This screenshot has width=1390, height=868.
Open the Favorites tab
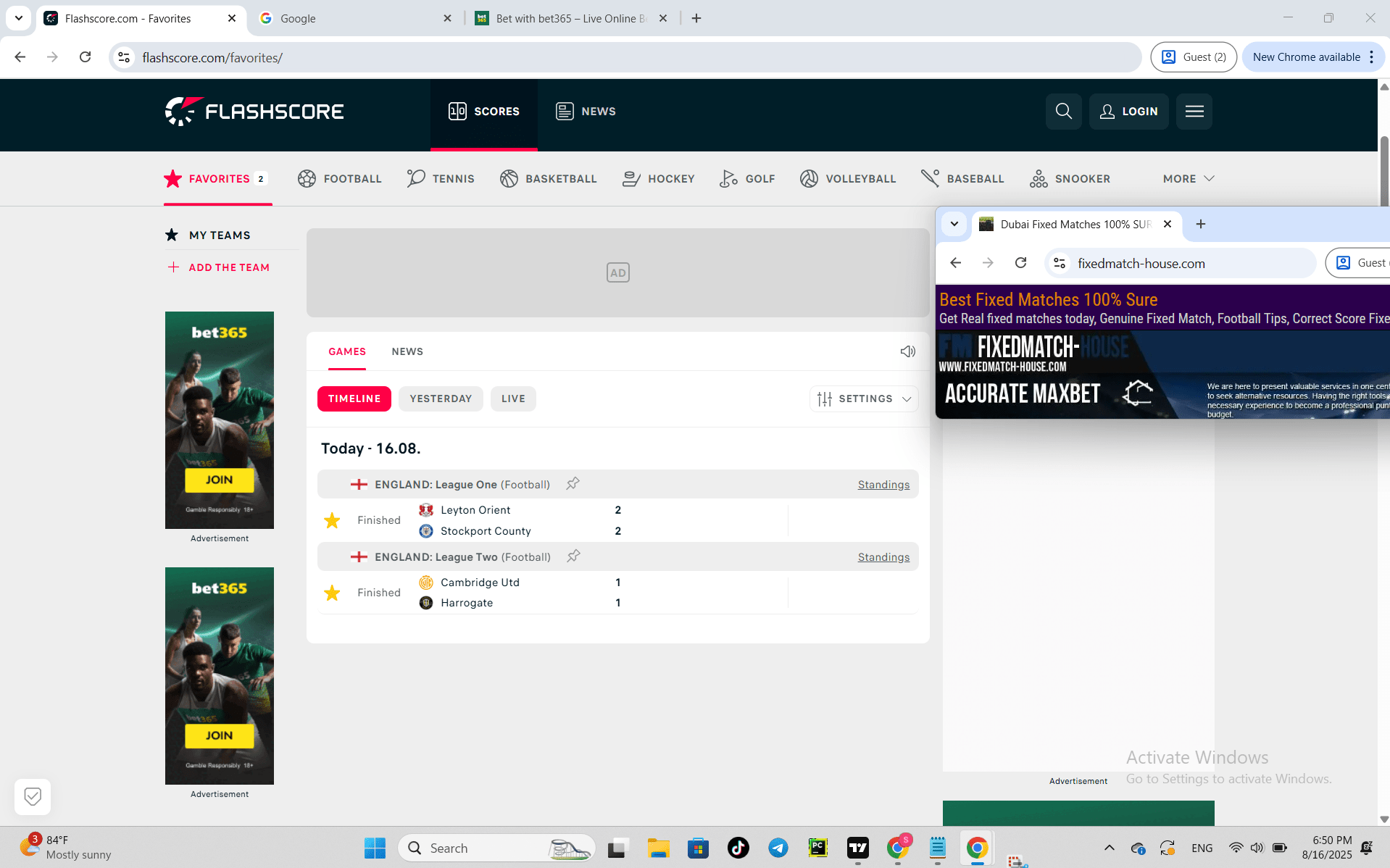[x=217, y=178]
